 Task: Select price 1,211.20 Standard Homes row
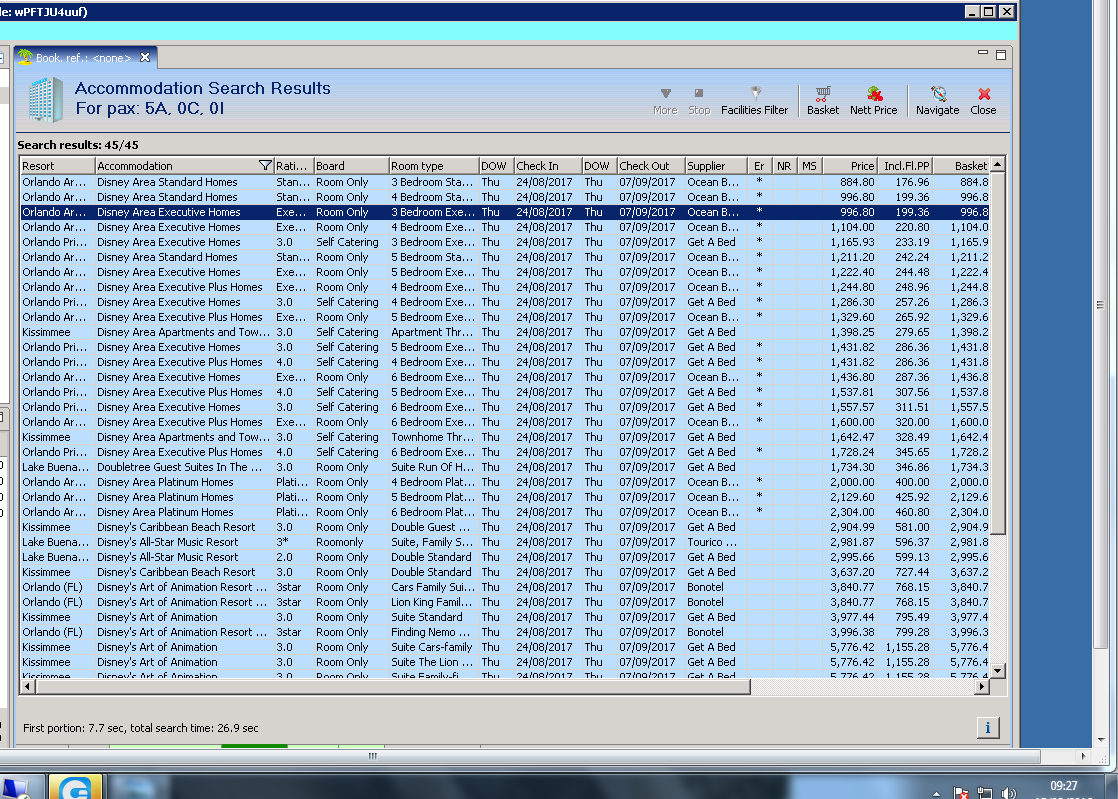click(x=505, y=257)
